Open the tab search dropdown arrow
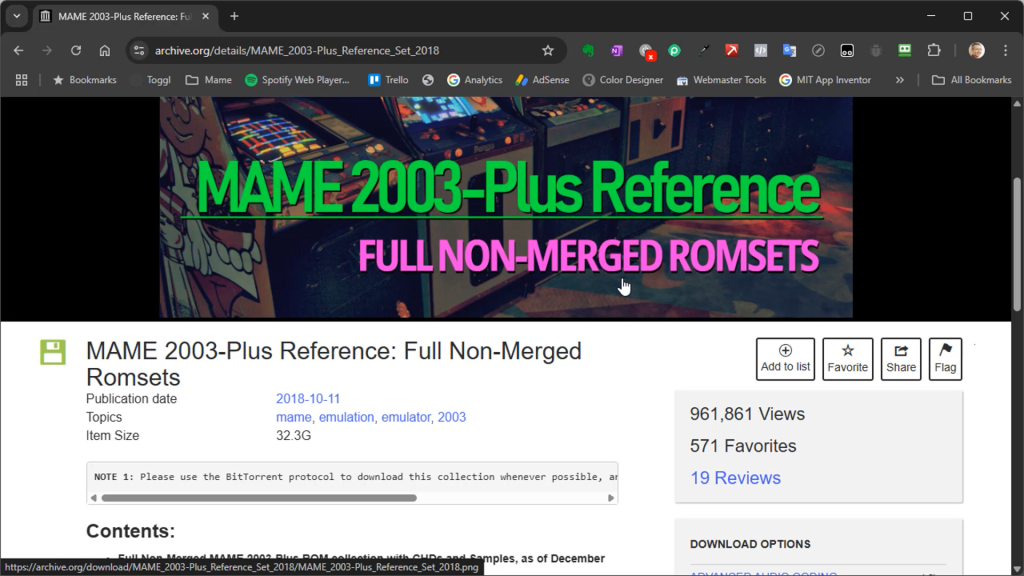Screen dimensions: 1024x576 [x=17, y=16]
